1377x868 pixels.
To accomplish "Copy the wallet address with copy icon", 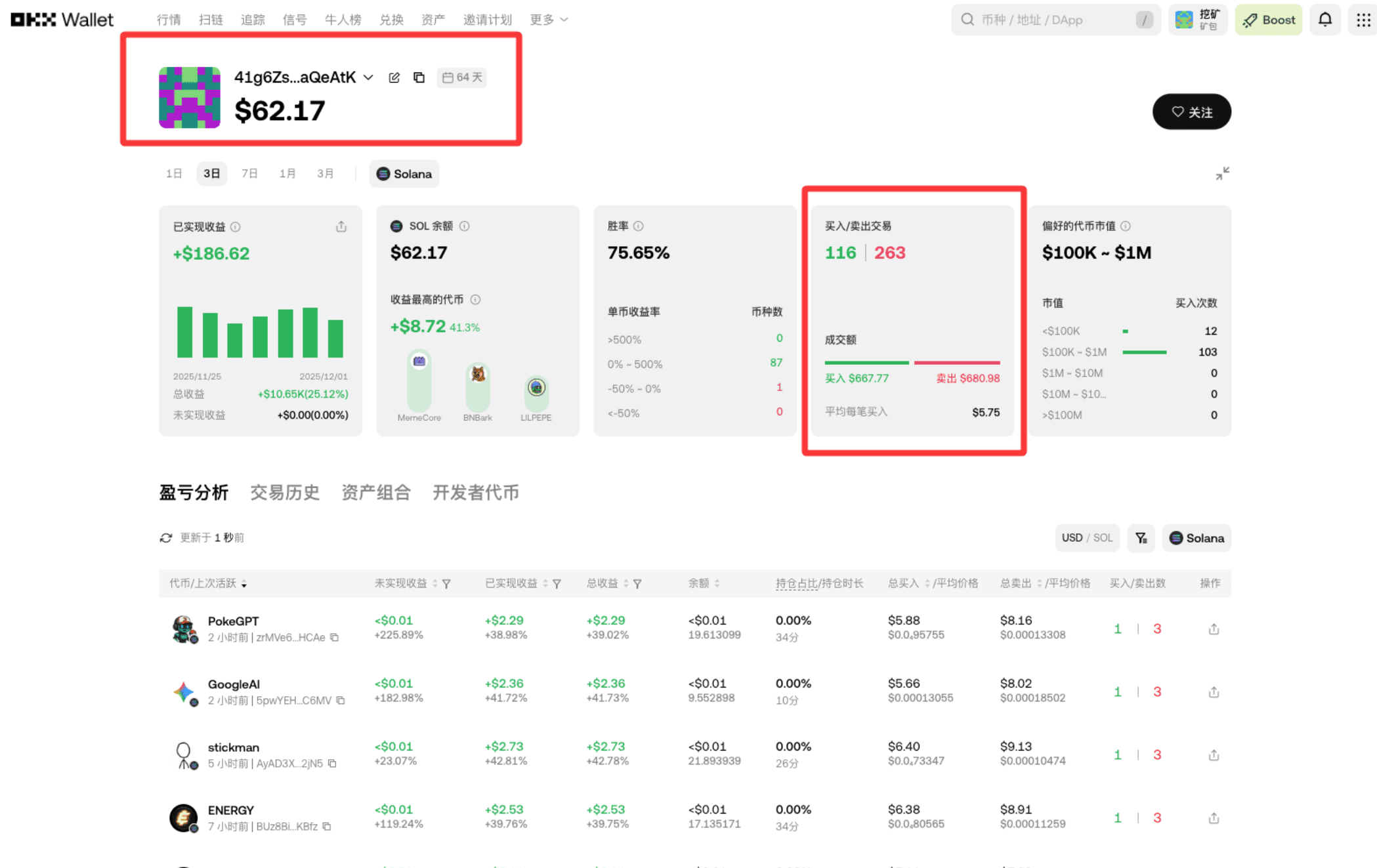I will pyautogui.click(x=419, y=77).
